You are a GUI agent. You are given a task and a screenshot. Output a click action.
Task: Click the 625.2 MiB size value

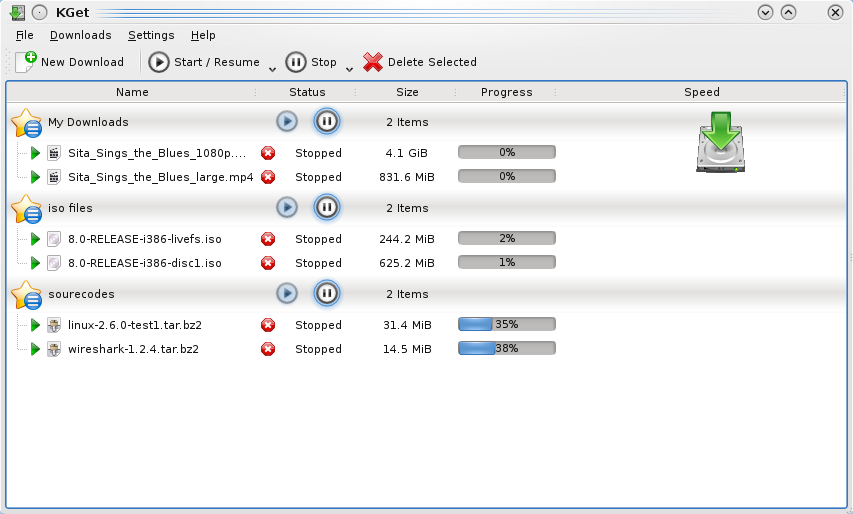[406, 263]
